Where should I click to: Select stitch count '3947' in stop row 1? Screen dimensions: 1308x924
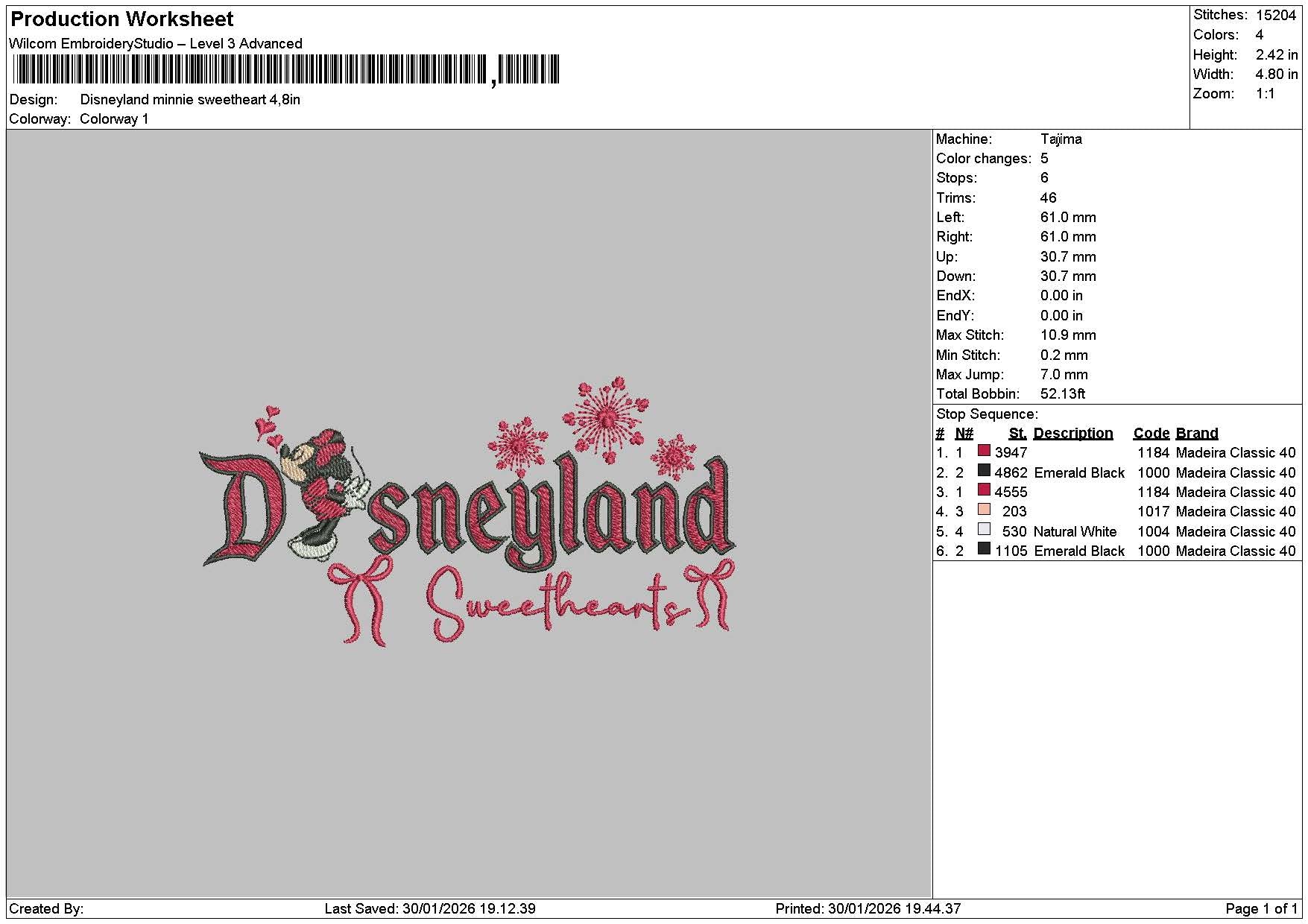pos(1011,453)
